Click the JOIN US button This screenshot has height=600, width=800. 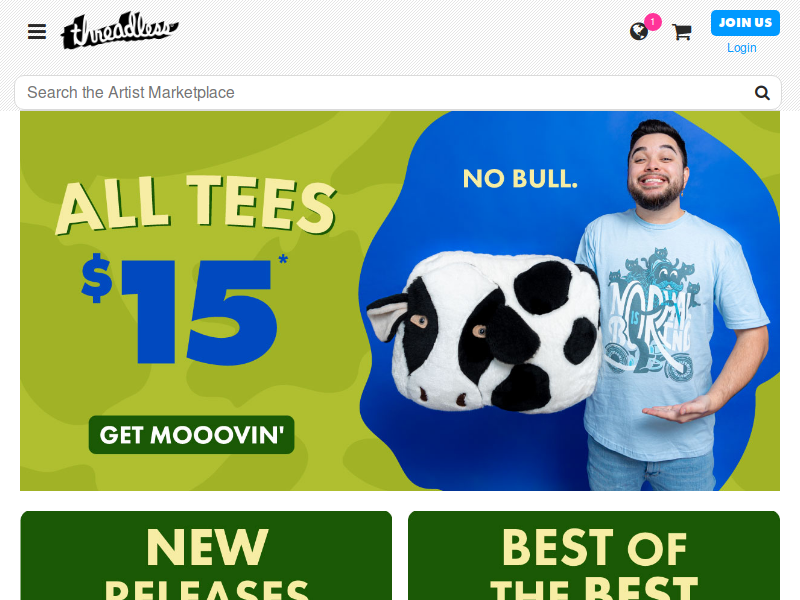pyautogui.click(x=745, y=23)
